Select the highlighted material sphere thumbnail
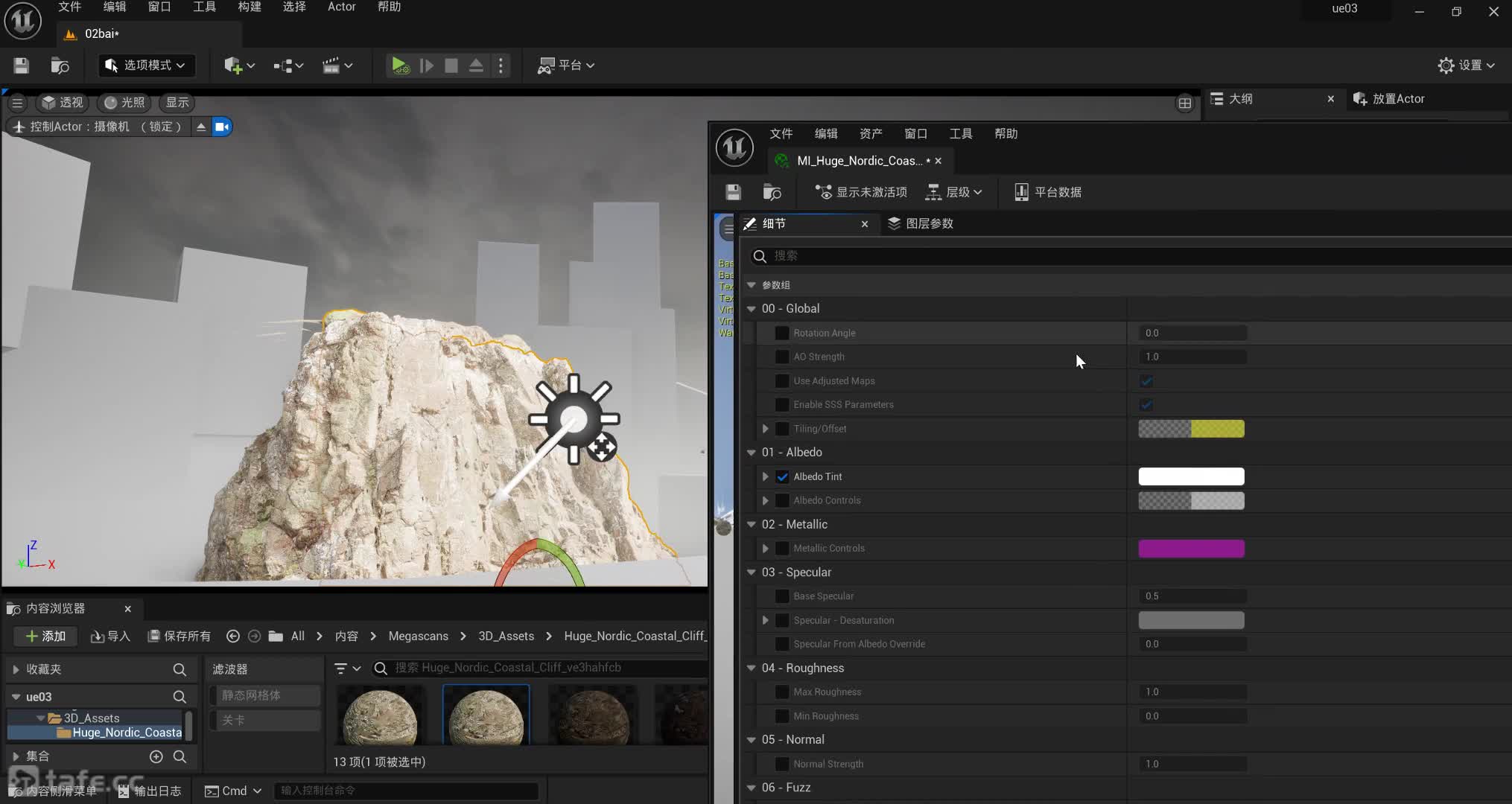1512x804 pixels. pyautogui.click(x=486, y=715)
